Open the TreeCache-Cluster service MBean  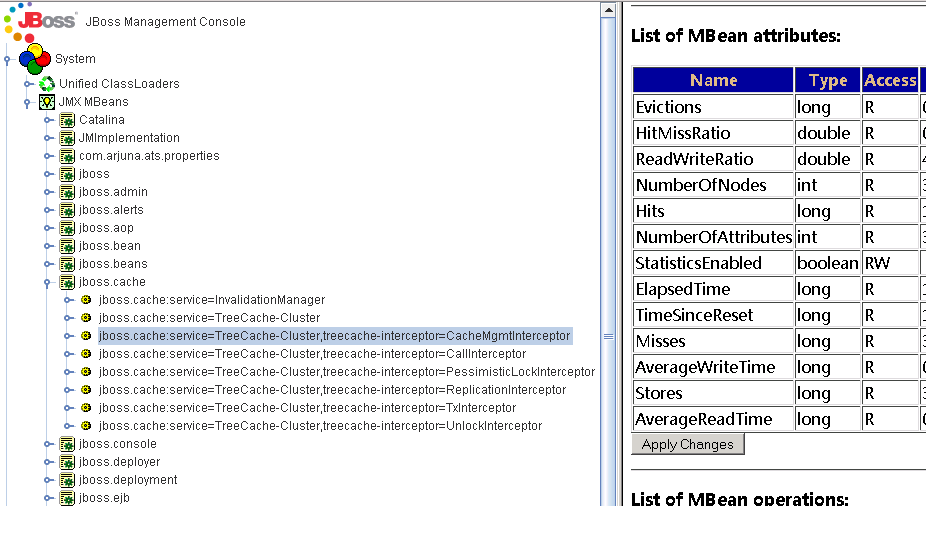tap(210, 318)
